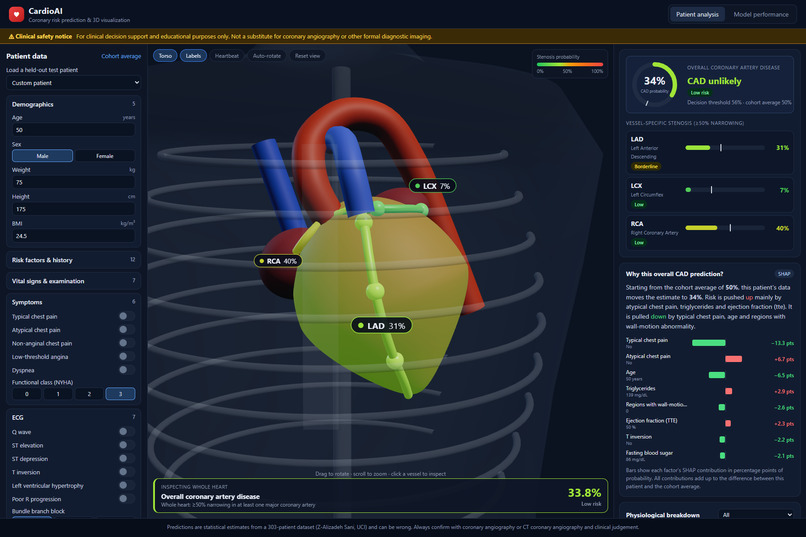Click the RCA stenosis probability bar
Screen dimensions: 806x537
725,228
